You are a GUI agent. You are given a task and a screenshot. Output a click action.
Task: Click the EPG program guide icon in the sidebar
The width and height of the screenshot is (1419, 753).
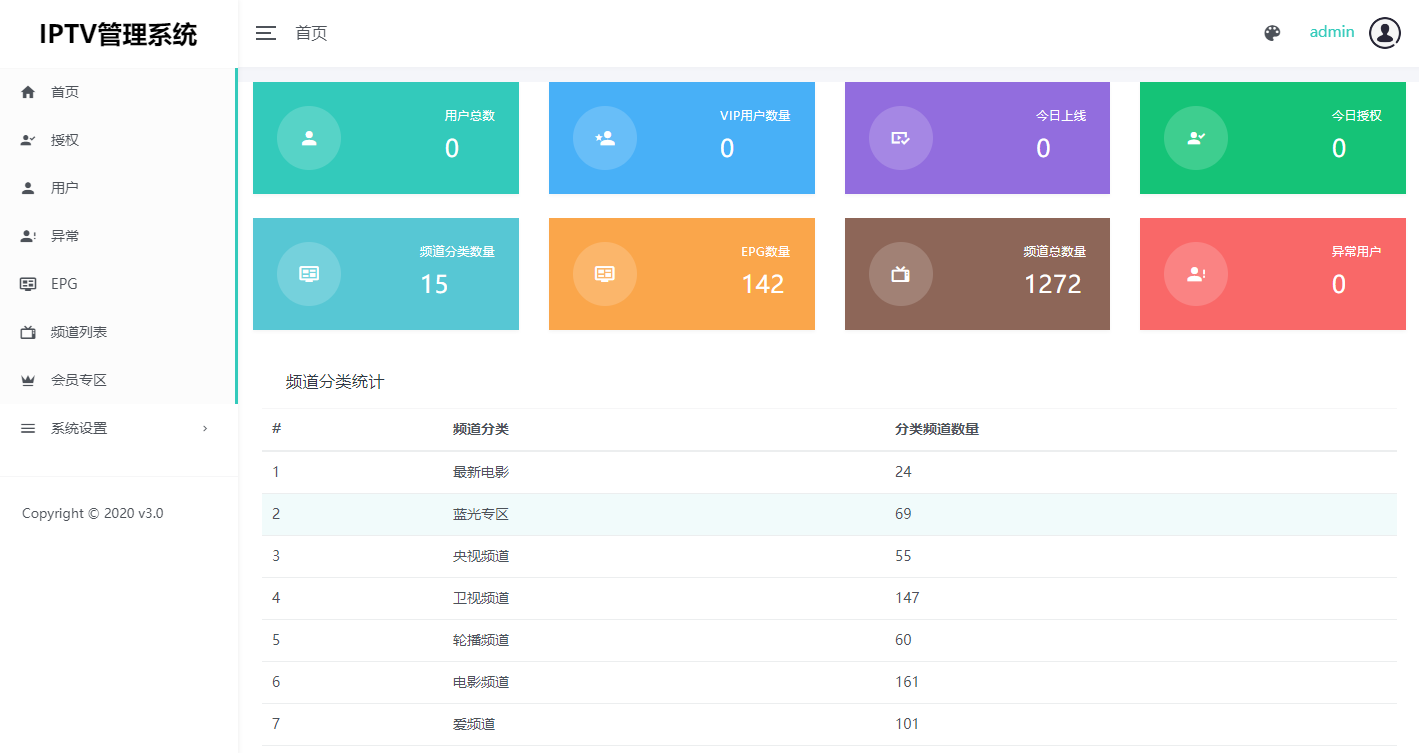point(28,284)
